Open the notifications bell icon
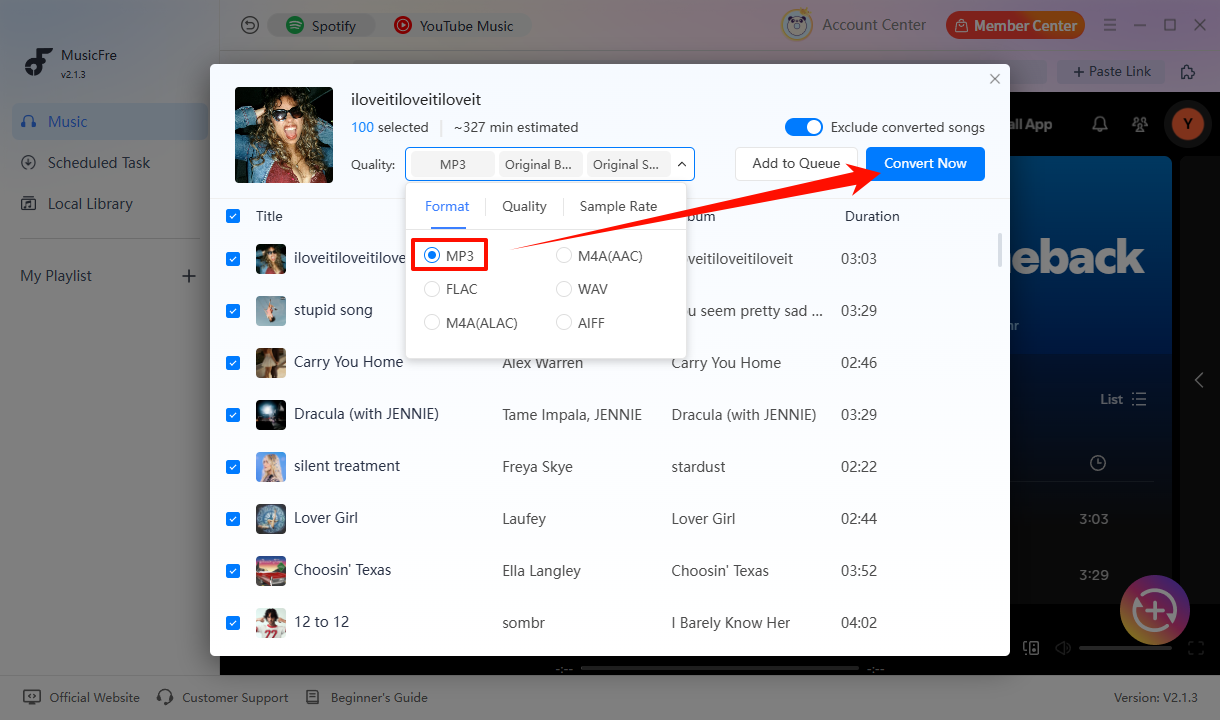 tap(1100, 124)
